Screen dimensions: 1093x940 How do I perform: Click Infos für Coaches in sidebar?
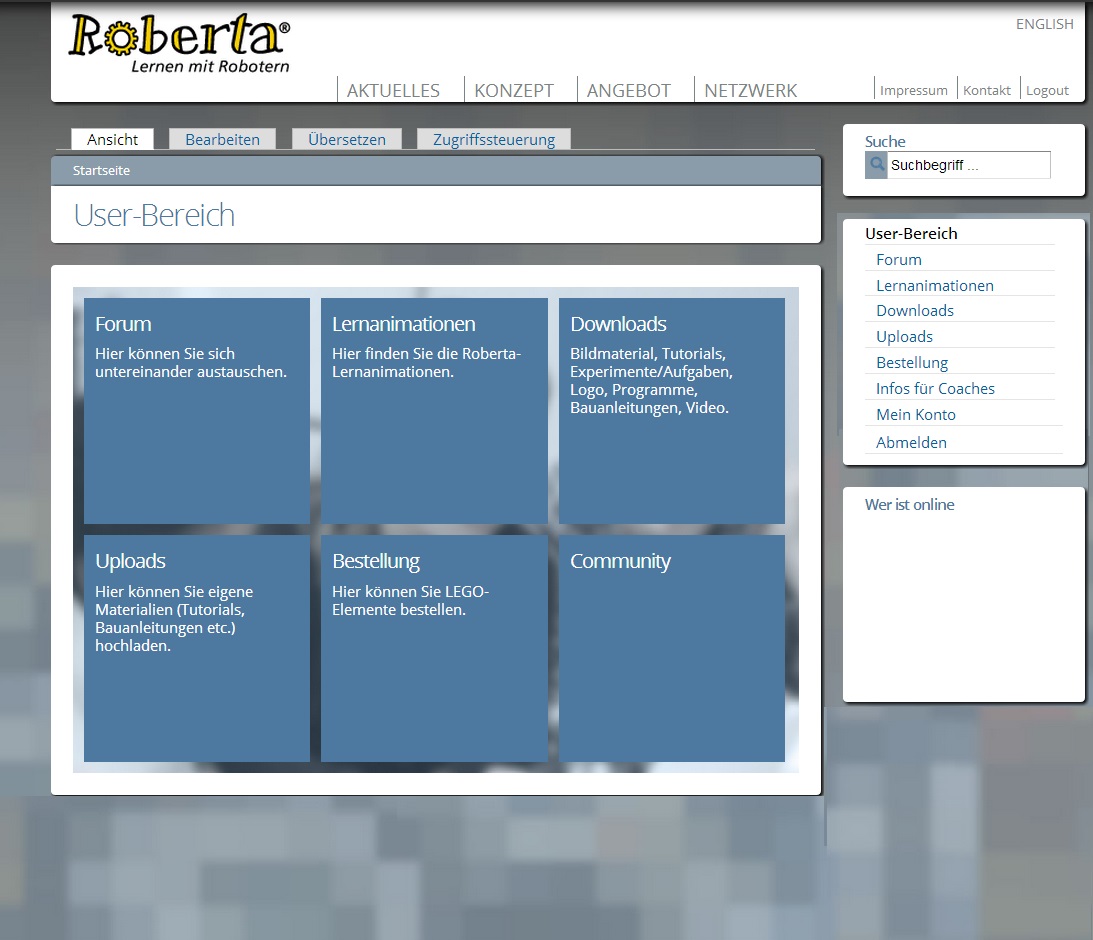point(935,389)
